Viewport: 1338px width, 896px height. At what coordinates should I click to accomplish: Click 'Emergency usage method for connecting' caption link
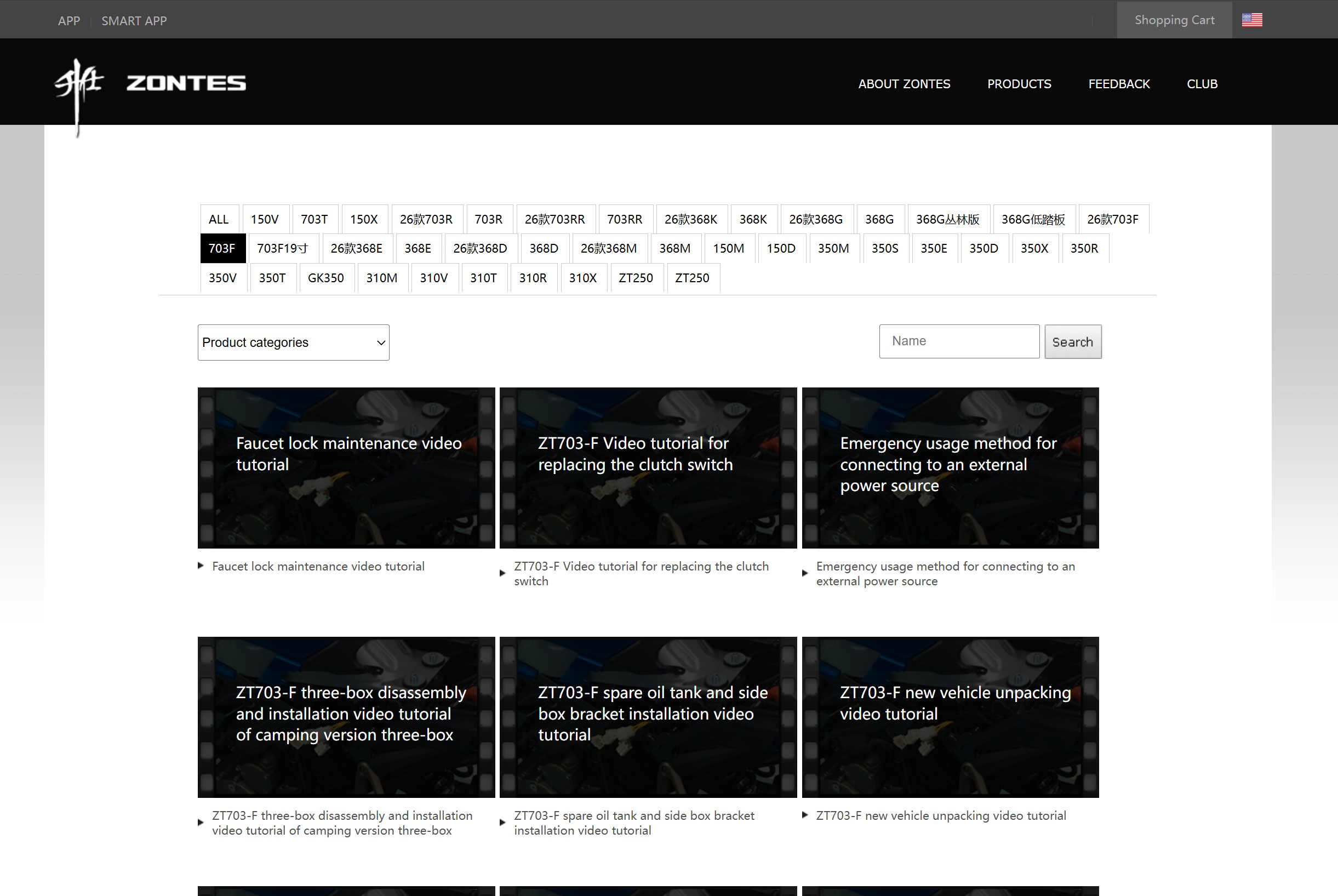point(946,574)
